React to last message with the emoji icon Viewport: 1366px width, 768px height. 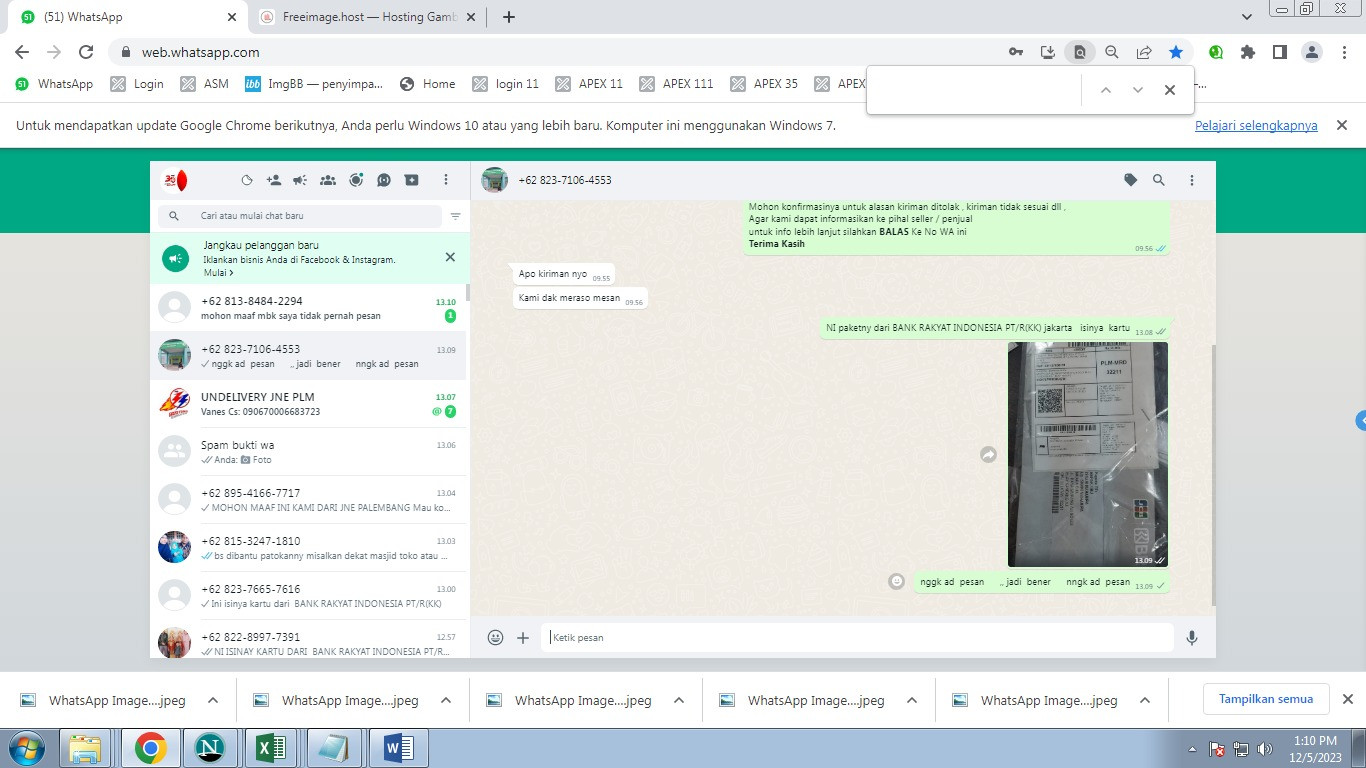point(897,581)
